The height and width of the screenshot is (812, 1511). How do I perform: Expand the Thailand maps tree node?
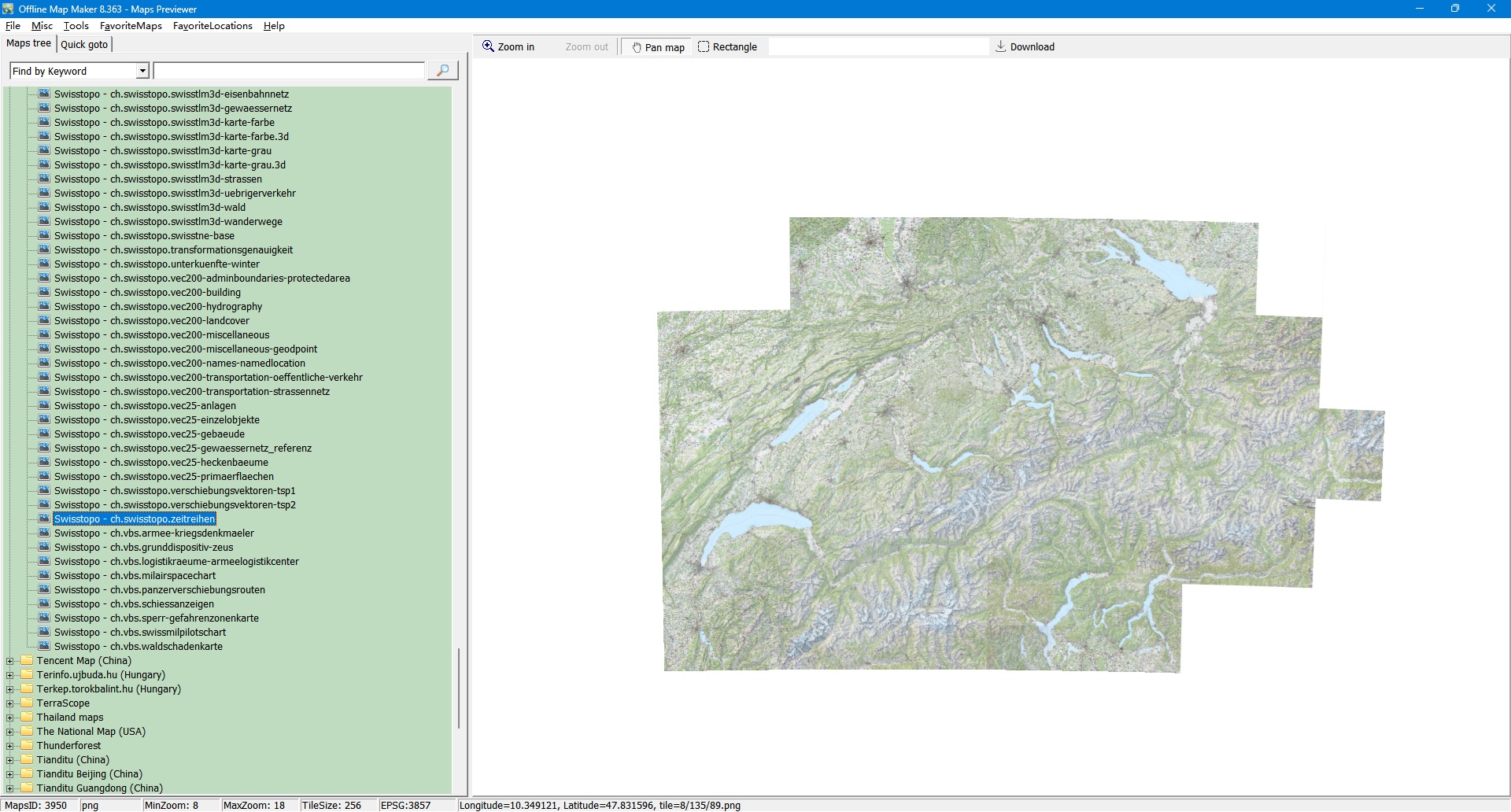click(10, 718)
